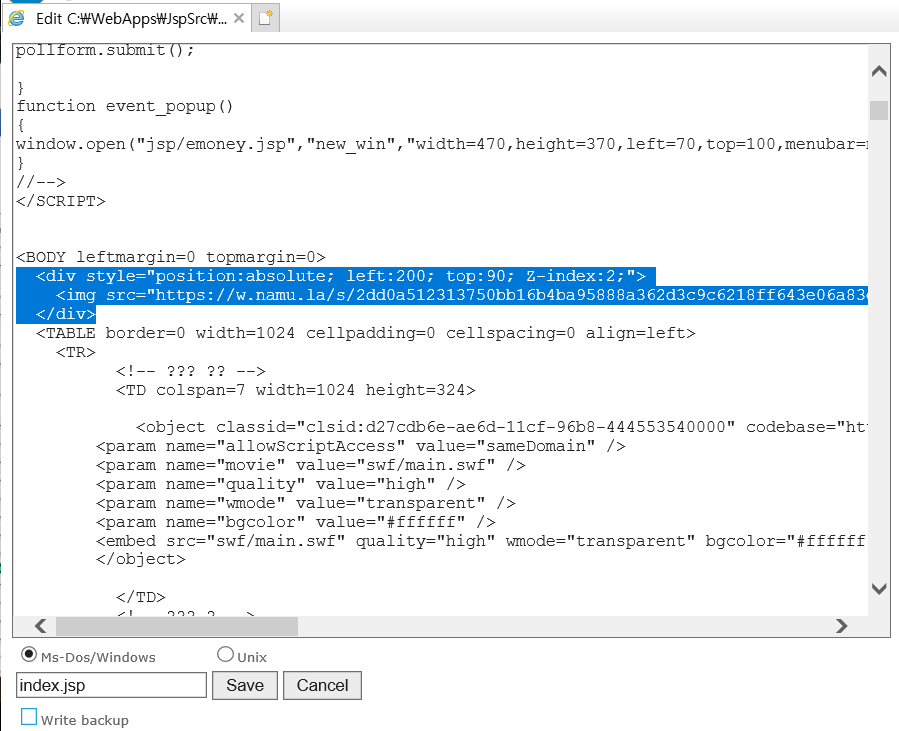
Task: Select Unix line ending option
Action: point(225,654)
